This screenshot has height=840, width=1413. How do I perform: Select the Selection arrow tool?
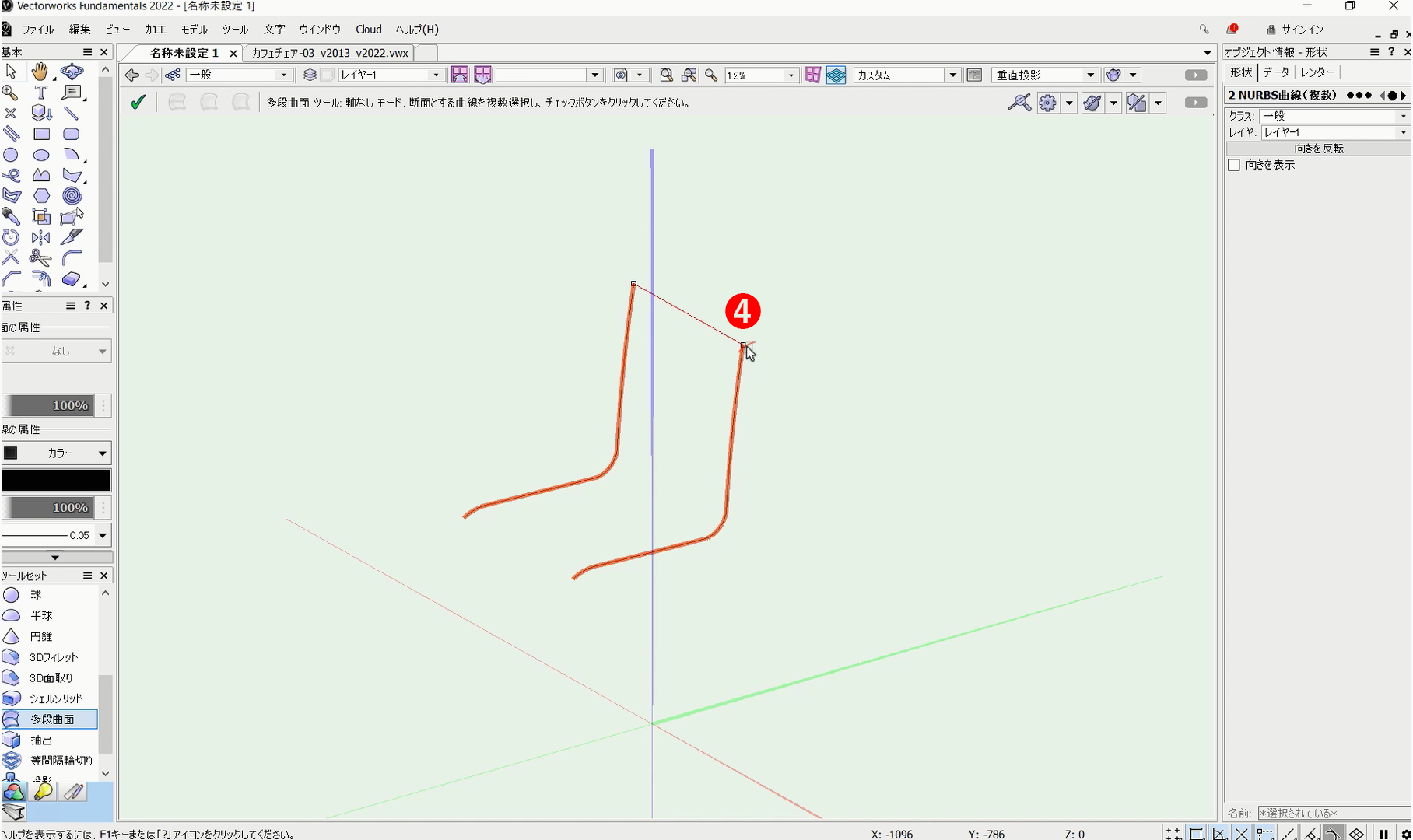[11, 72]
